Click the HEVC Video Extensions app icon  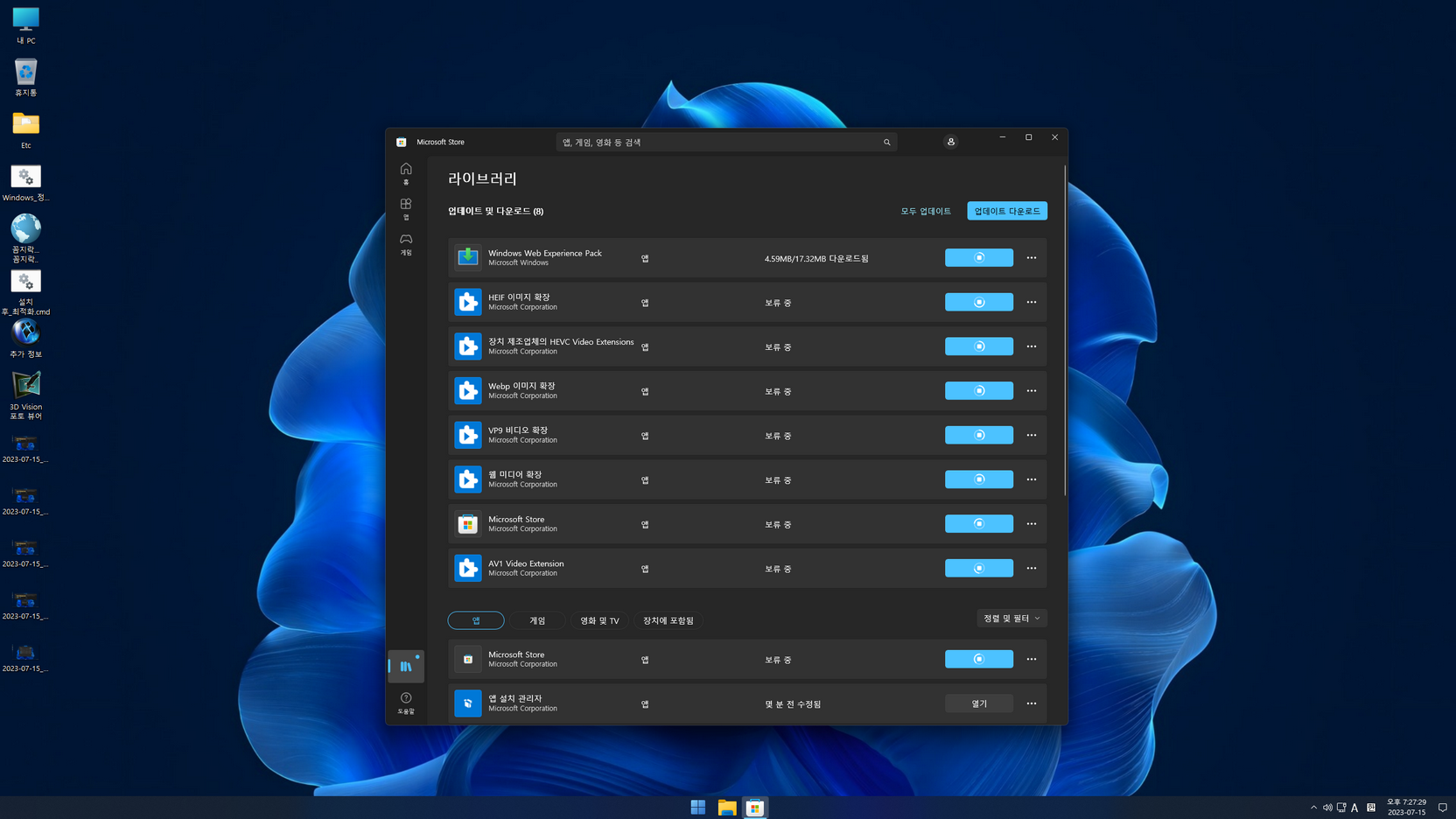click(x=468, y=346)
